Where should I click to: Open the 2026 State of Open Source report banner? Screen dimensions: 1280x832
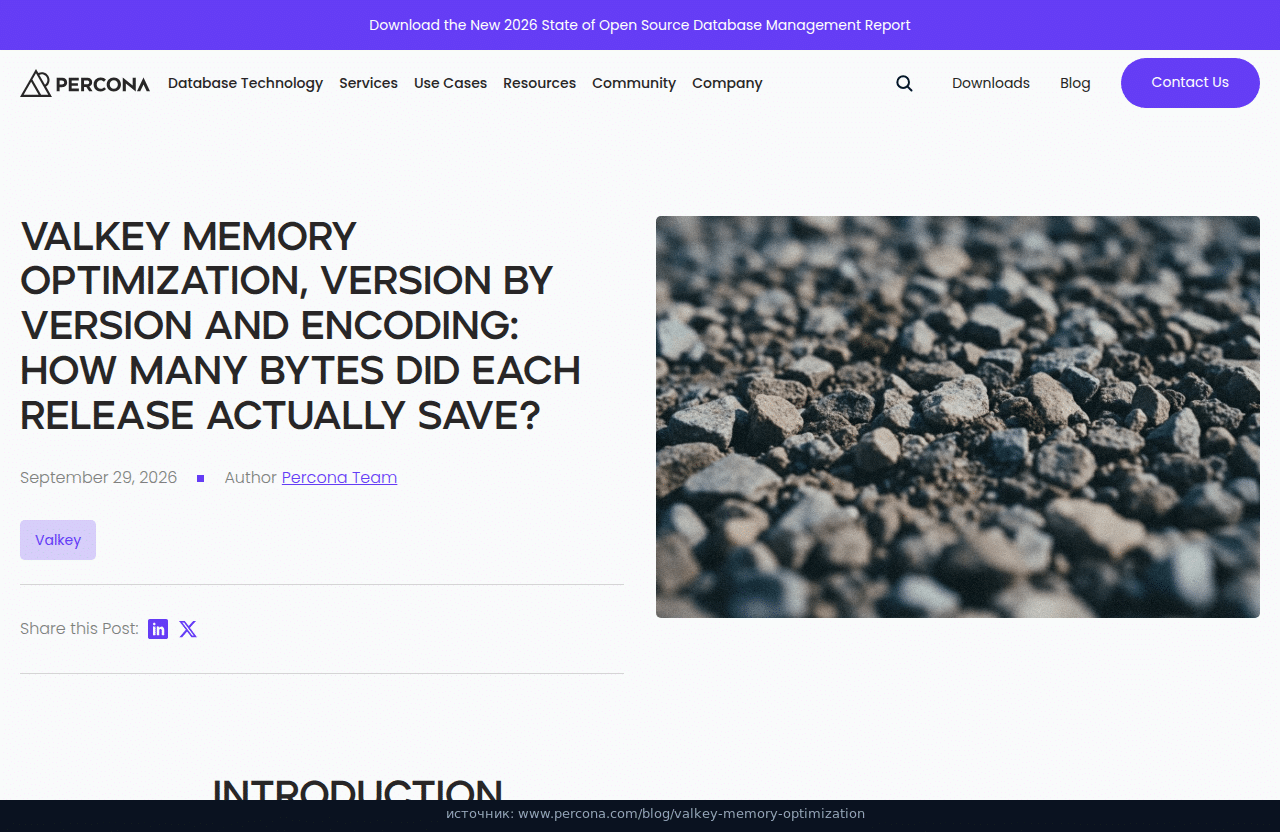(x=640, y=25)
